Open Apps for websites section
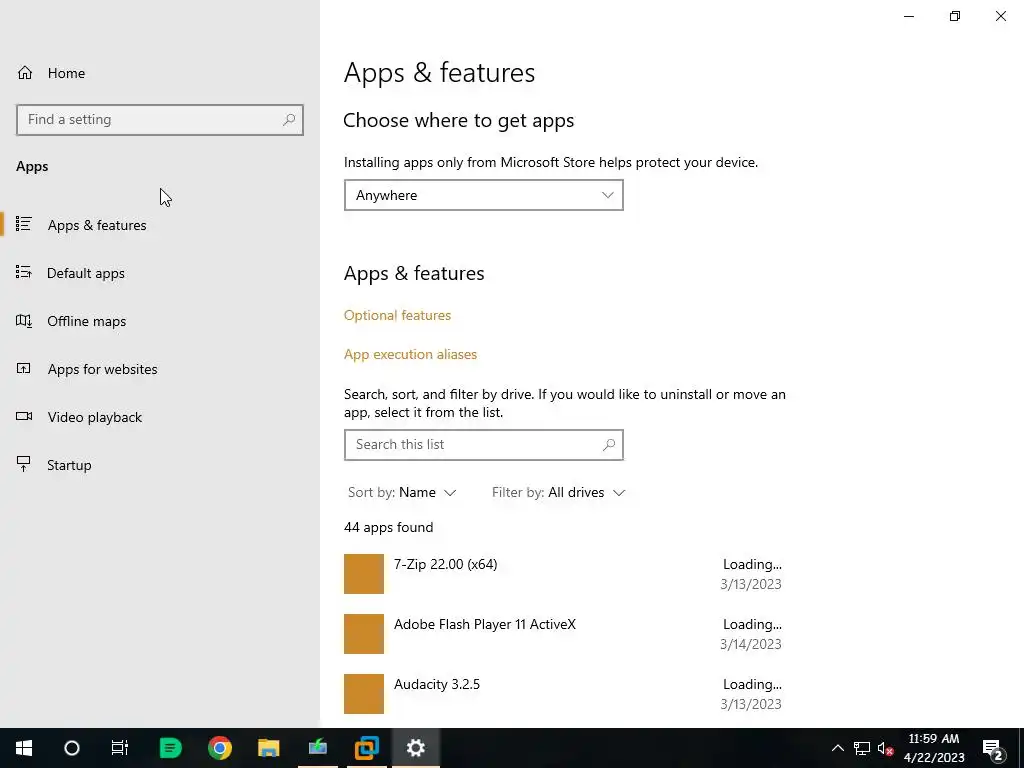Image resolution: width=1024 pixels, height=768 pixels. (160, 369)
